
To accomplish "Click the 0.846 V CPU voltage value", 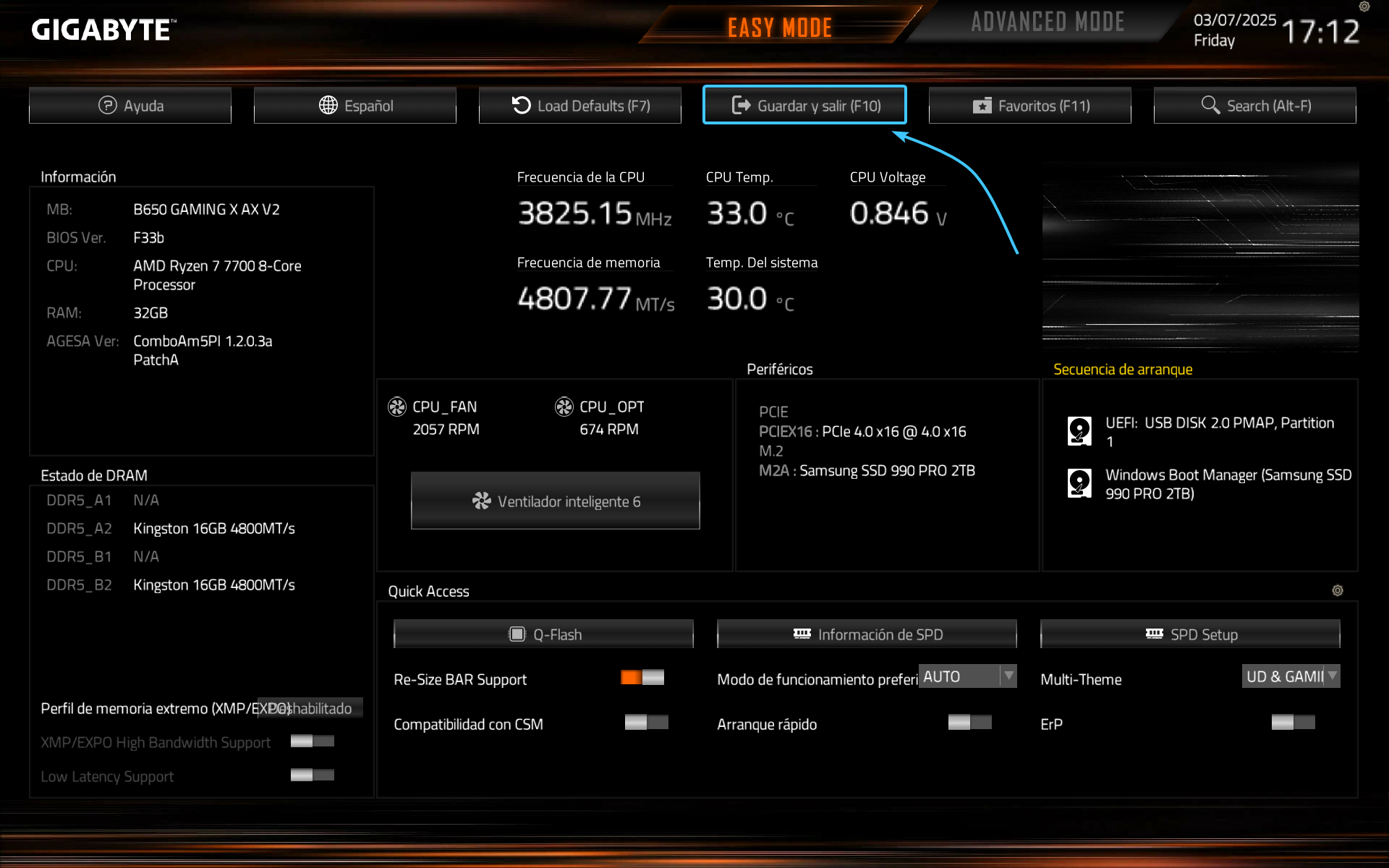I will tap(898, 213).
